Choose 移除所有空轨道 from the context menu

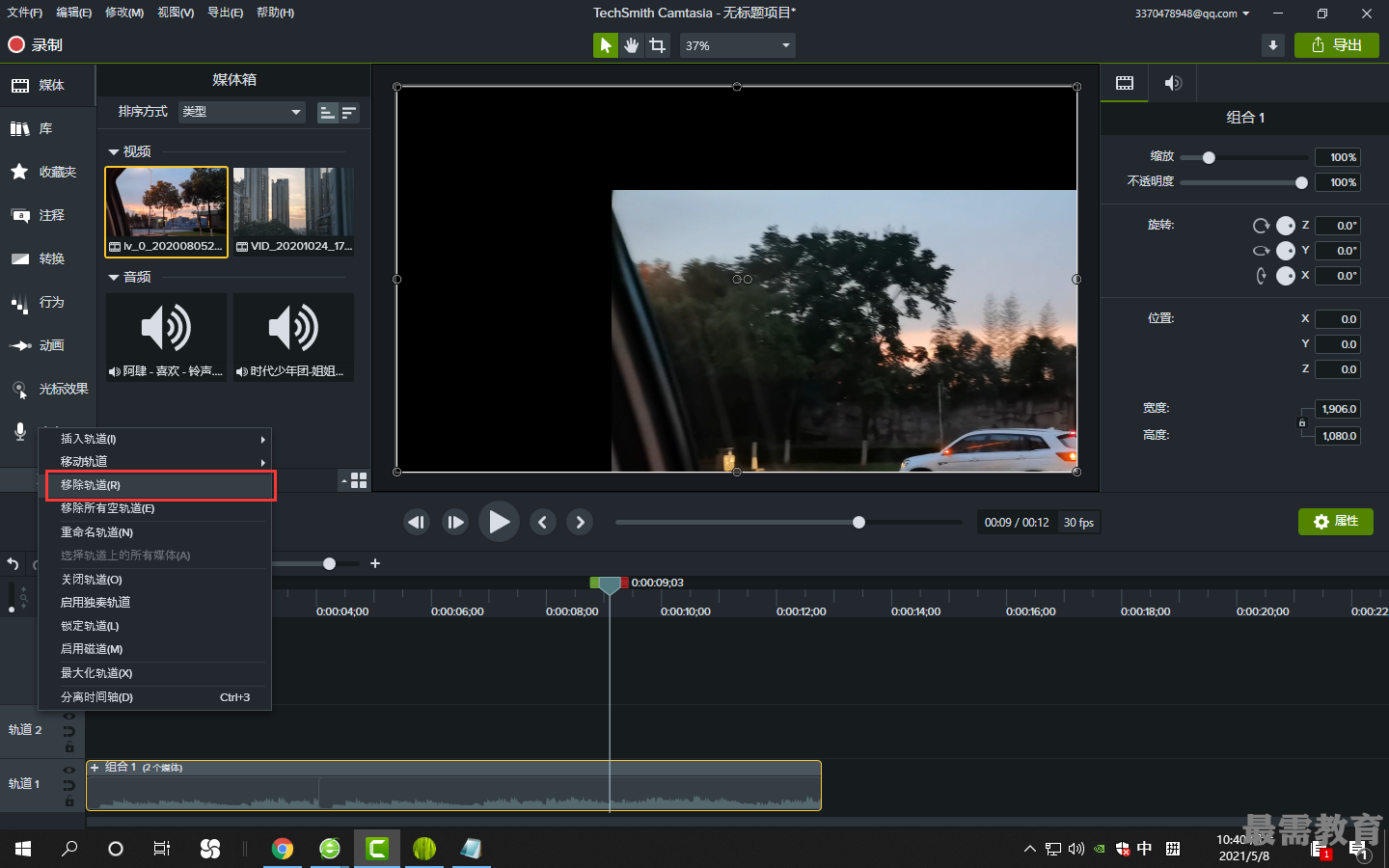point(154,508)
